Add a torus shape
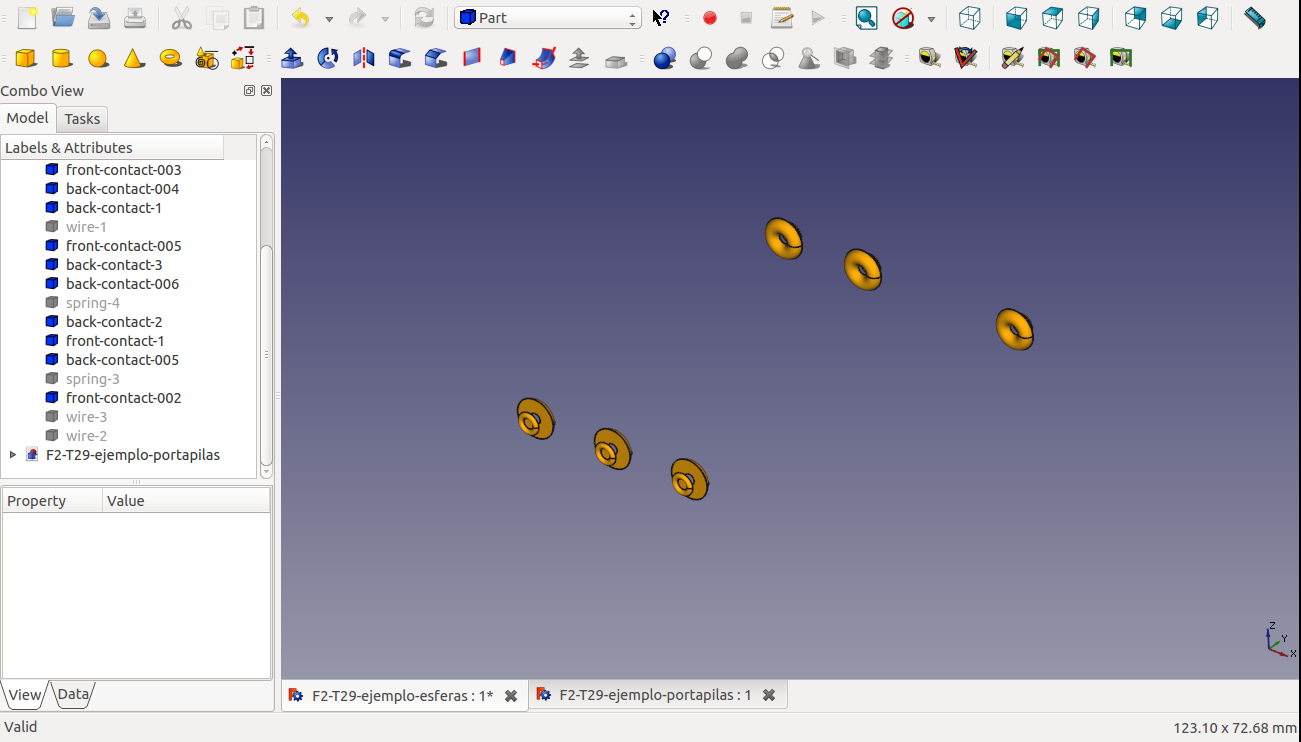This screenshot has width=1301, height=742. click(171, 58)
